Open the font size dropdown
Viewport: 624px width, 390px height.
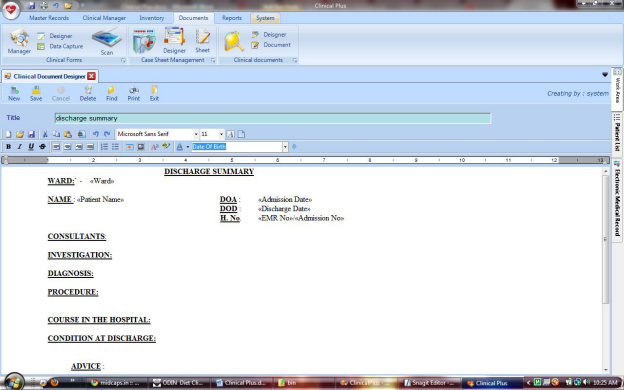[x=221, y=134]
